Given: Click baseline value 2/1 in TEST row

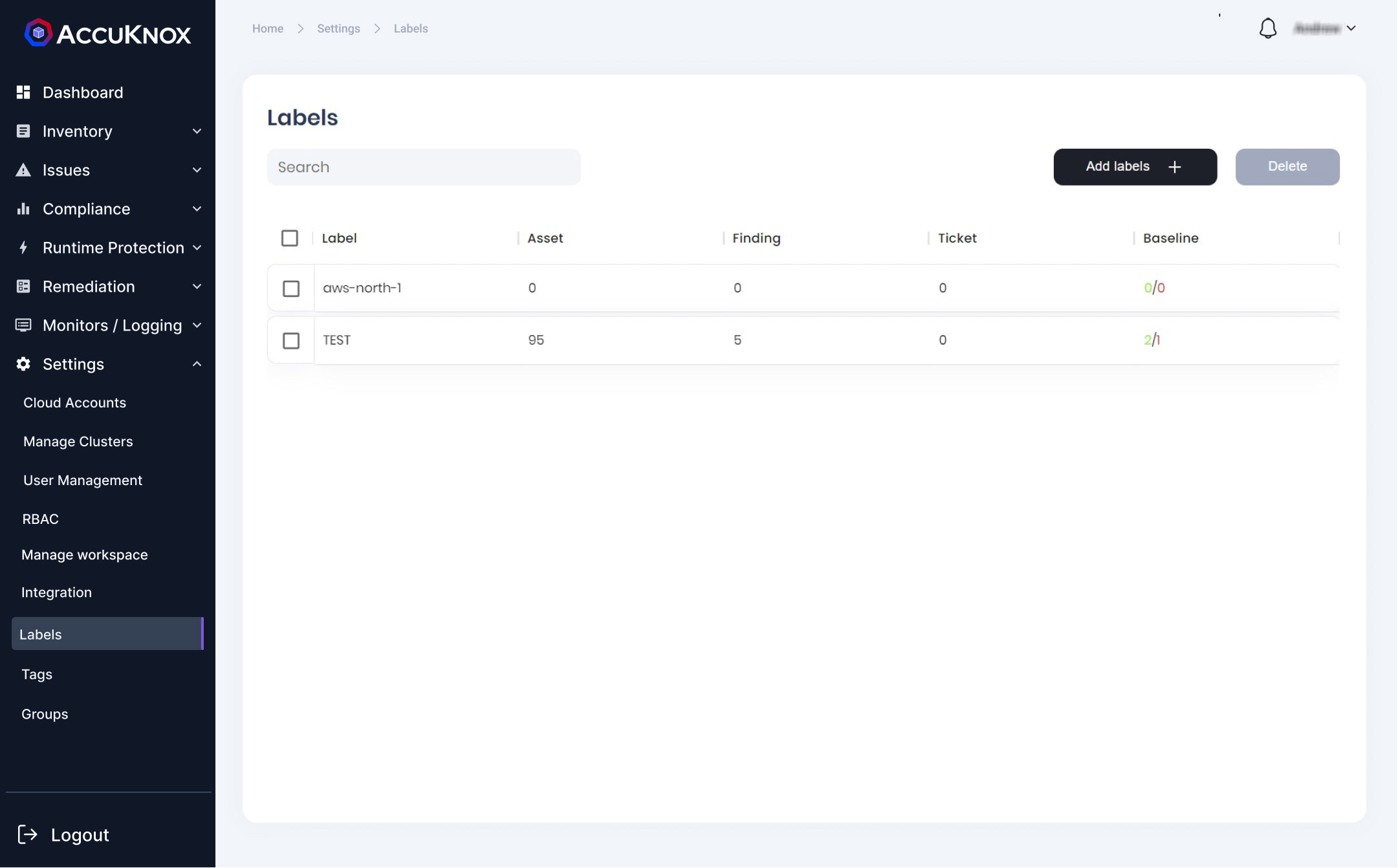Looking at the screenshot, I should click(1152, 340).
